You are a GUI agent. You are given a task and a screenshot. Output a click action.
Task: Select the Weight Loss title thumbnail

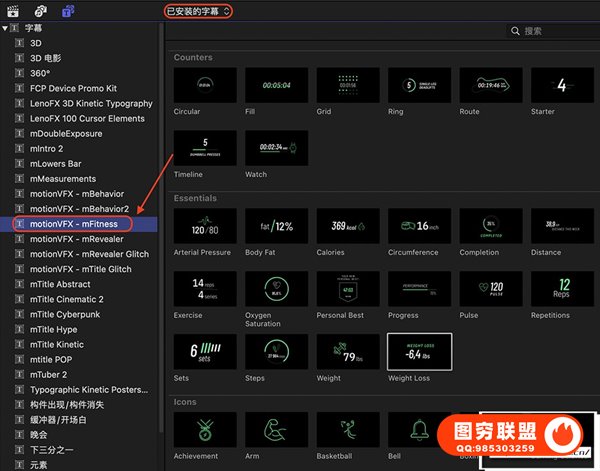(419, 352)
